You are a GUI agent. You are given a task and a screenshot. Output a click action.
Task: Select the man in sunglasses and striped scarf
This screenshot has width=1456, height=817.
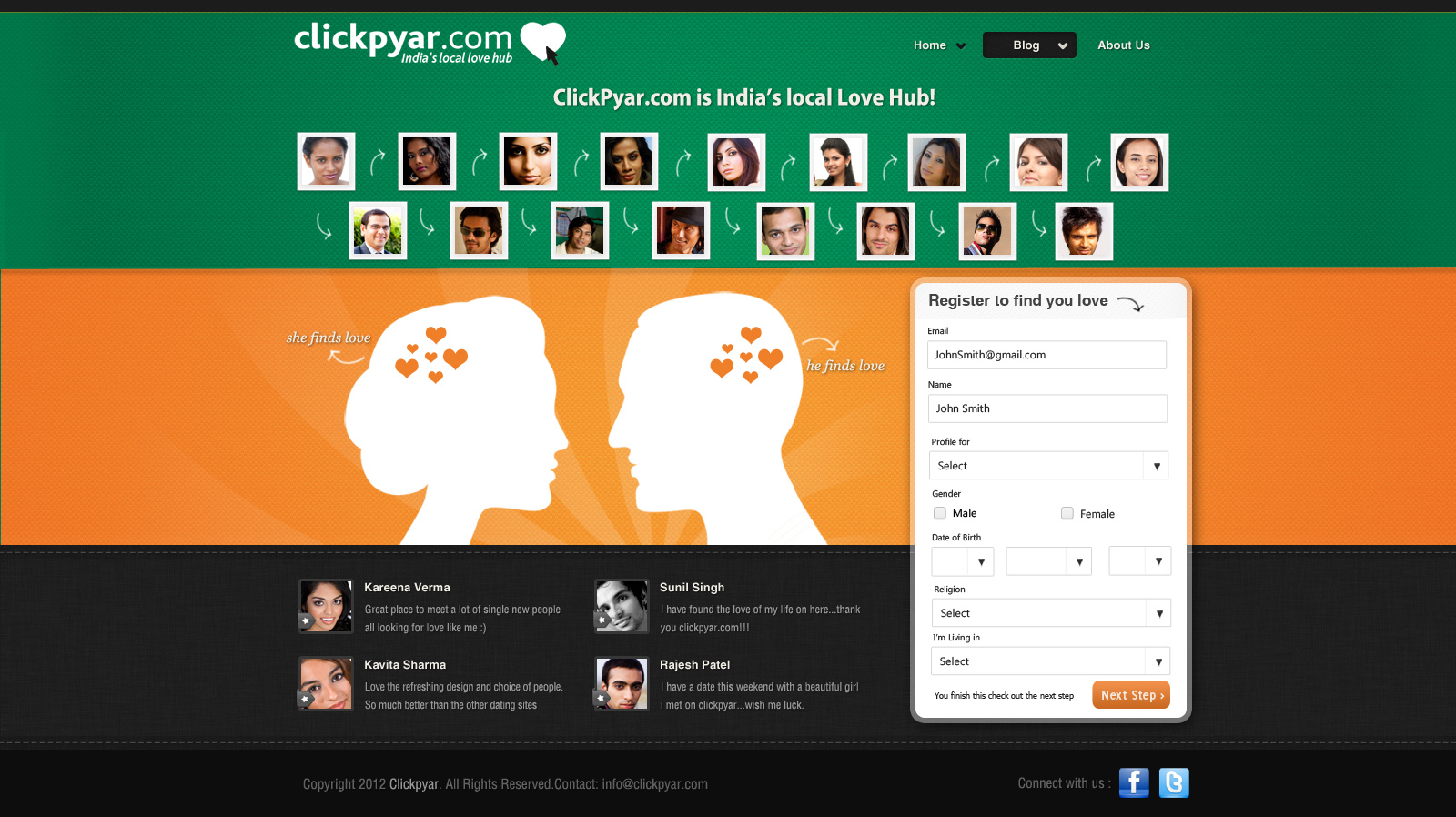coord(987,231)
